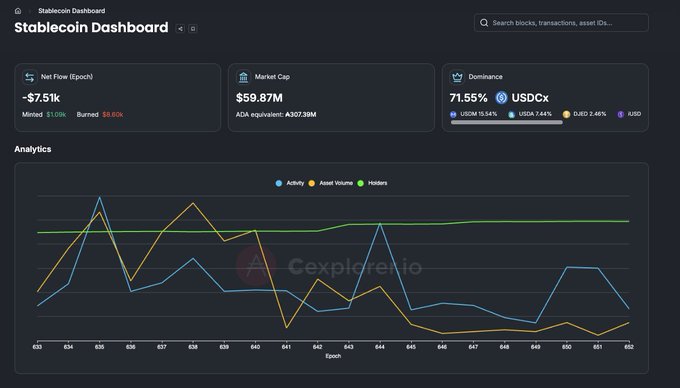This screenshot has height=388, width=680.
Task: Click the $59.87M market cap value
Action: 259,98
